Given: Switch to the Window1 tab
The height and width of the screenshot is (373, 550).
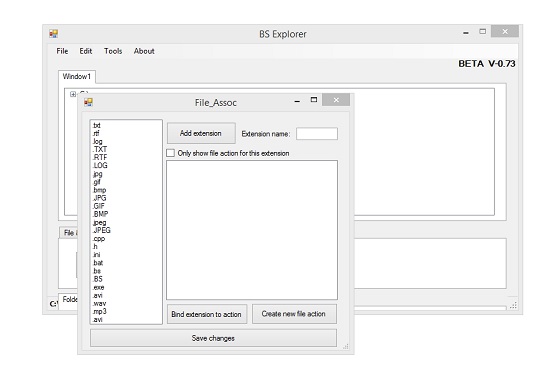Looking at the screenshot, I should click(77, 76).
